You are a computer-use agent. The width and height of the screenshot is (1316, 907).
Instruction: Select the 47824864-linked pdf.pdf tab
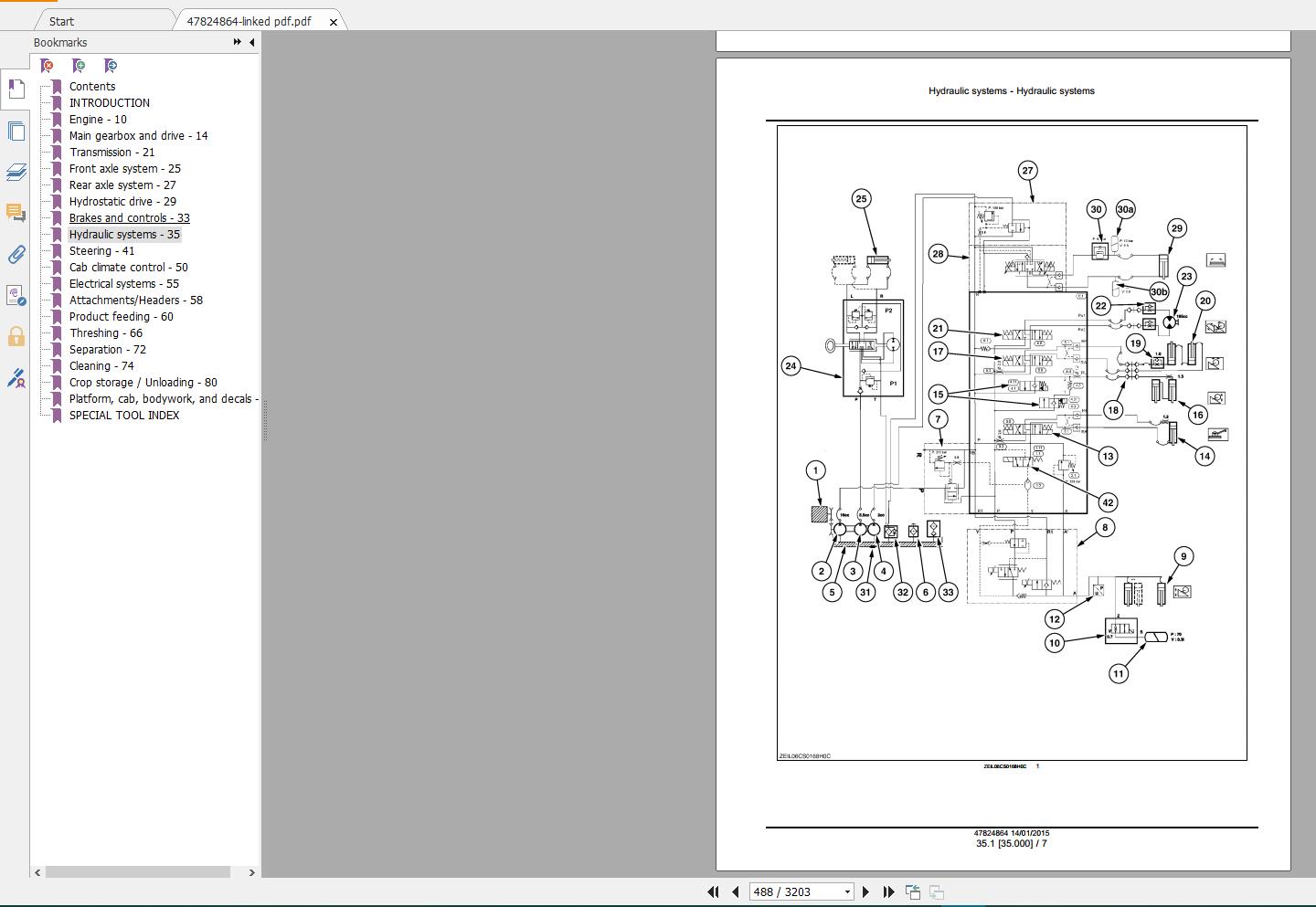[249, 20]
